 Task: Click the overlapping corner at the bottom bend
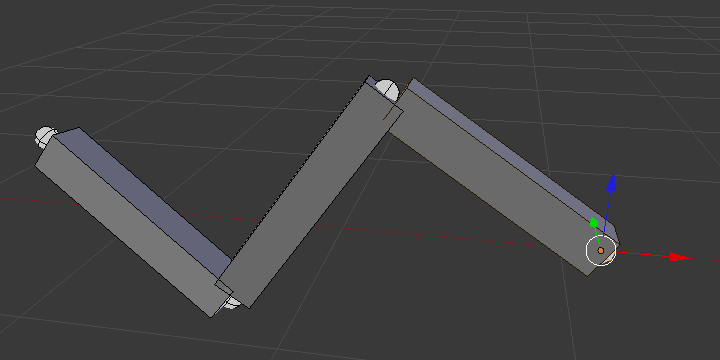(x=224, y=287)
